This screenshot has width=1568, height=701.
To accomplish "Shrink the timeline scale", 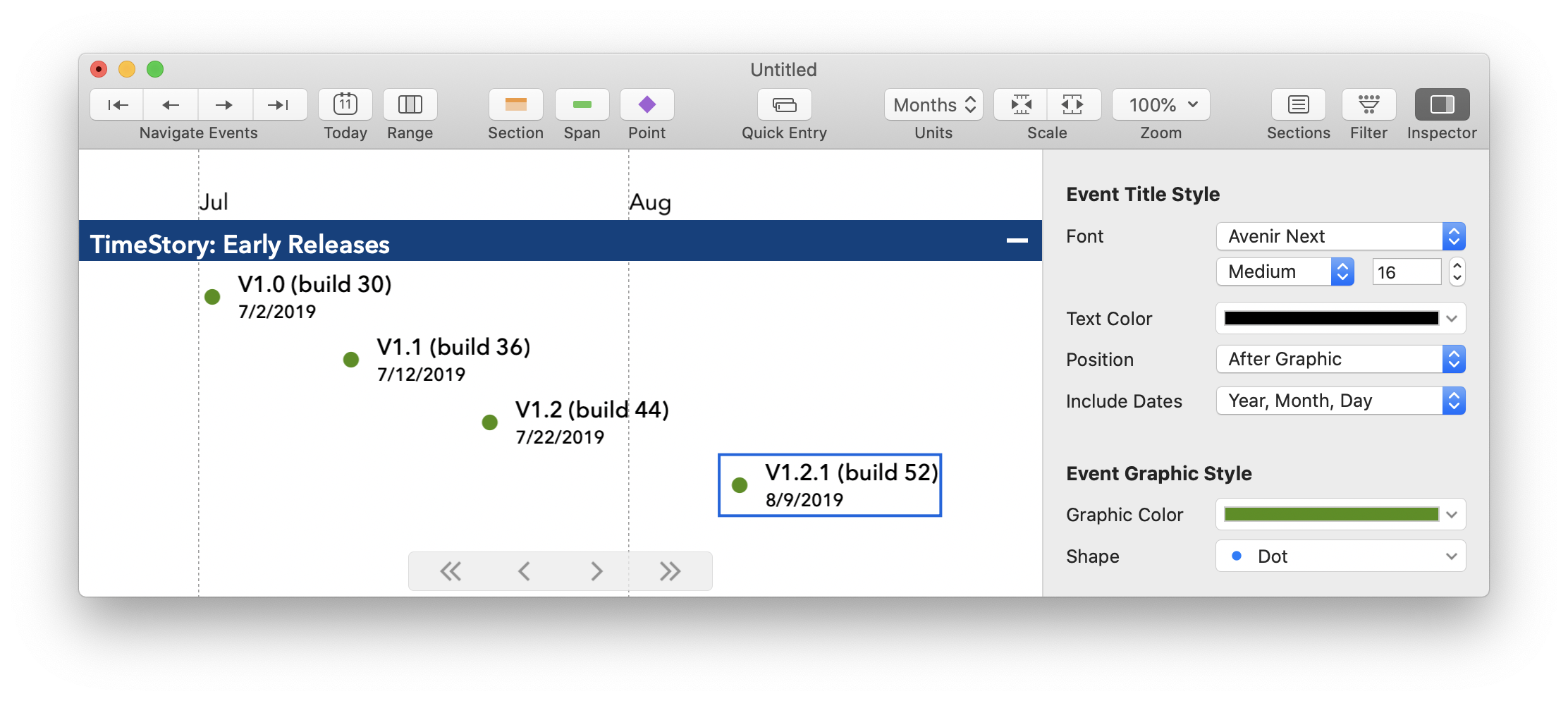I will point(1019,104).
